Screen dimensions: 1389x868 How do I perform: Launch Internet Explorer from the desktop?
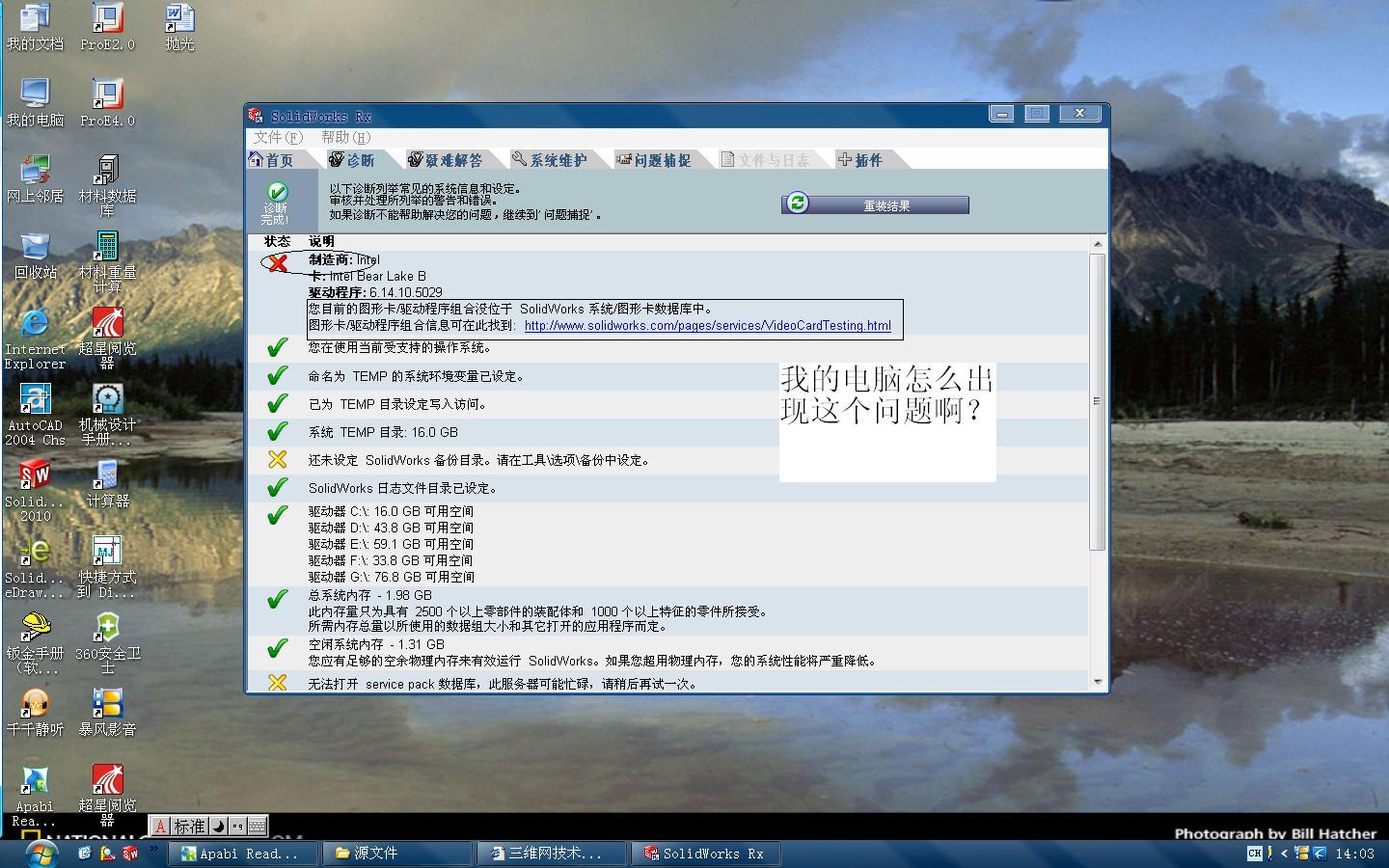tap(35, 339)
